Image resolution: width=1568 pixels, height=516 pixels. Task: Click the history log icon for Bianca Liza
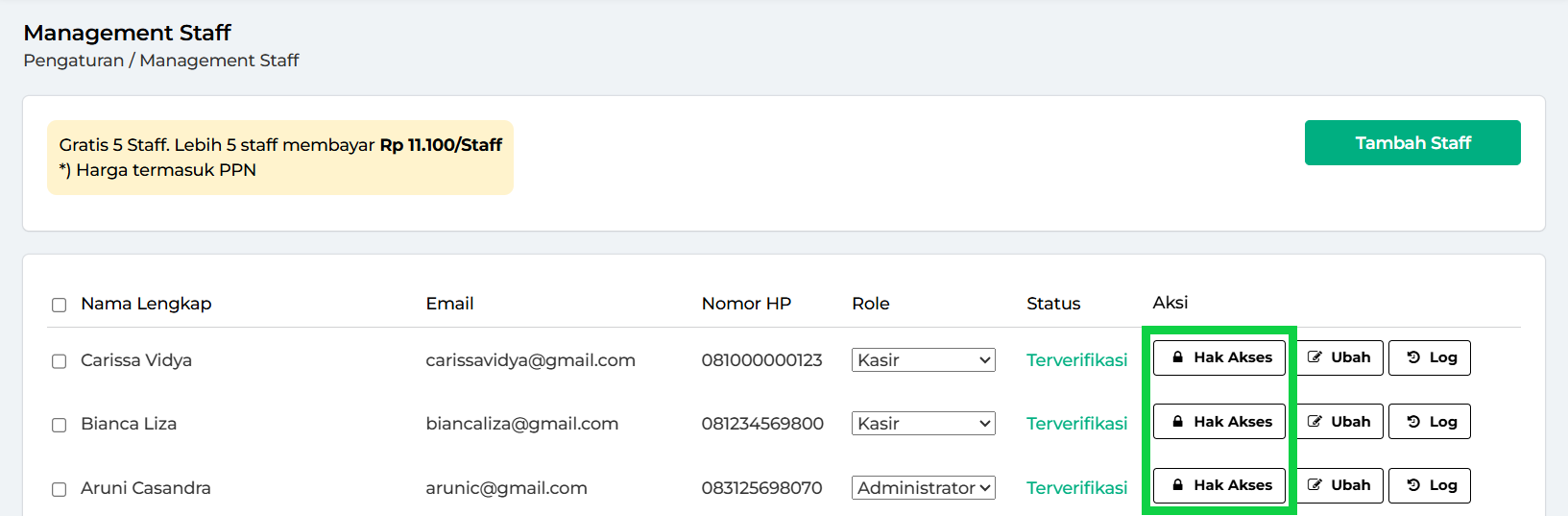pyautogui.click(x=1413, y=422)
